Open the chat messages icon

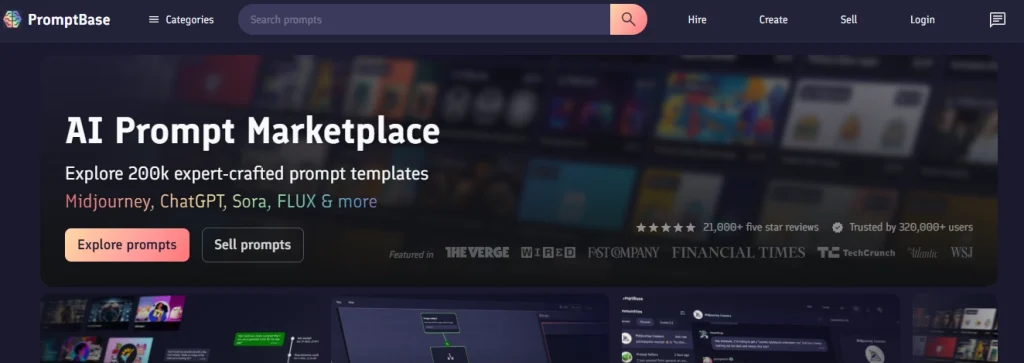click(997, 20)
